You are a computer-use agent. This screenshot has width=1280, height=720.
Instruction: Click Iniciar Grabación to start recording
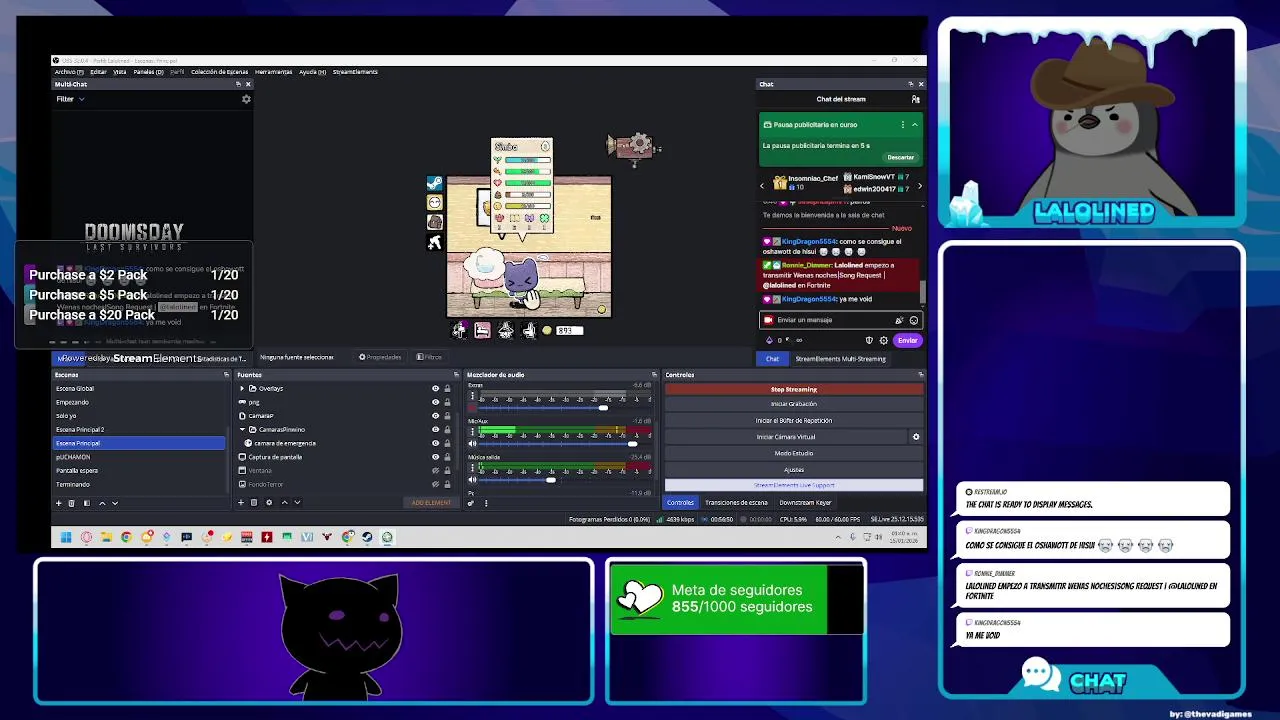pos(794,404)
